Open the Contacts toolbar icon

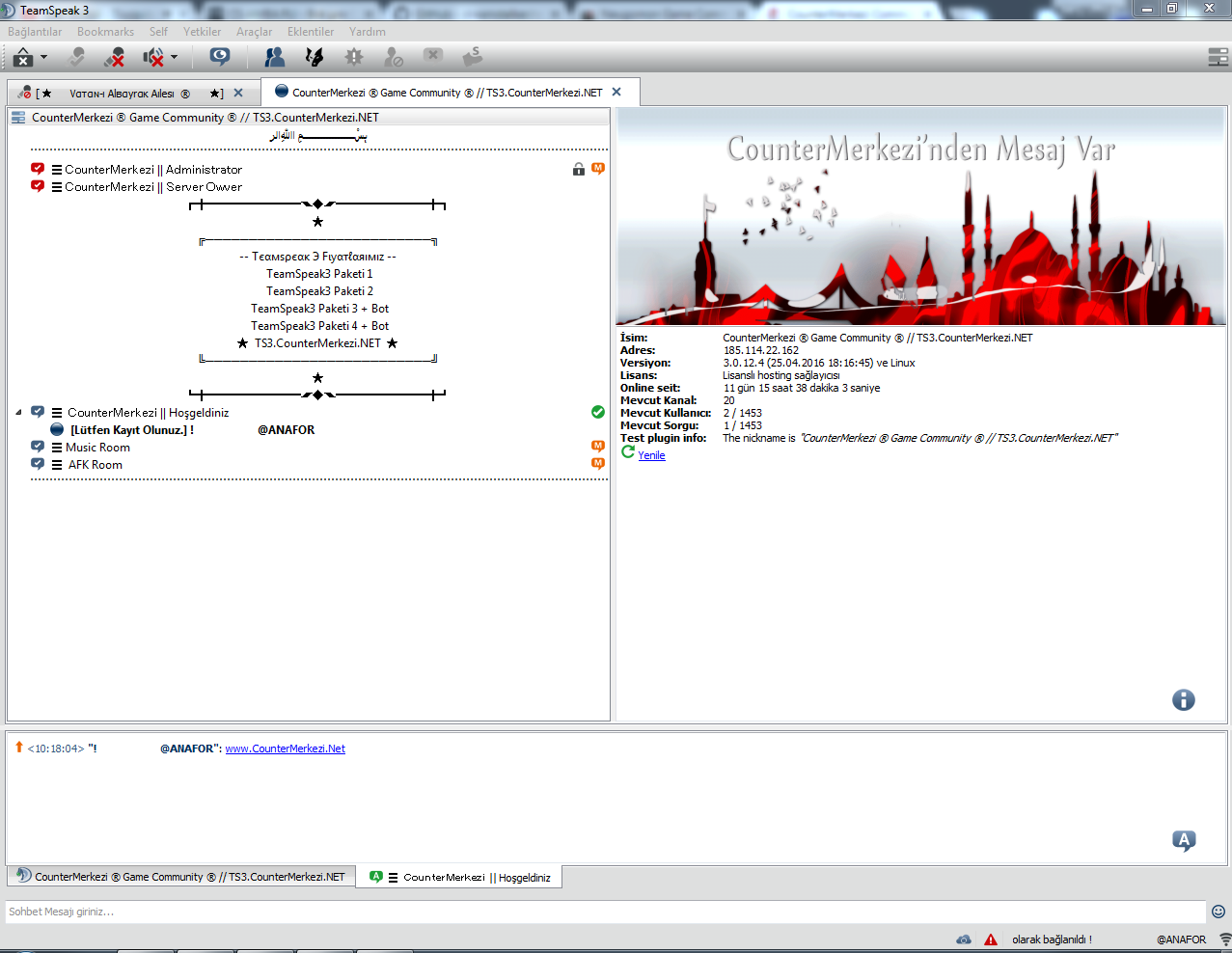275,58
